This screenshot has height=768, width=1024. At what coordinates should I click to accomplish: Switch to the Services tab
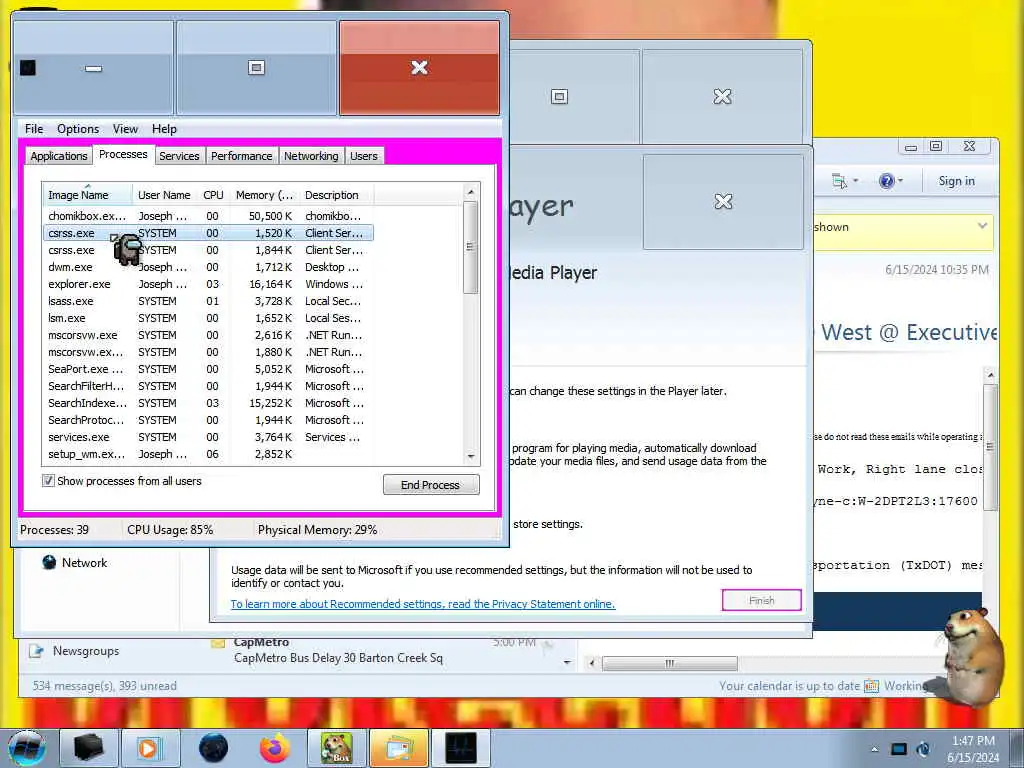tap(179, 155)
